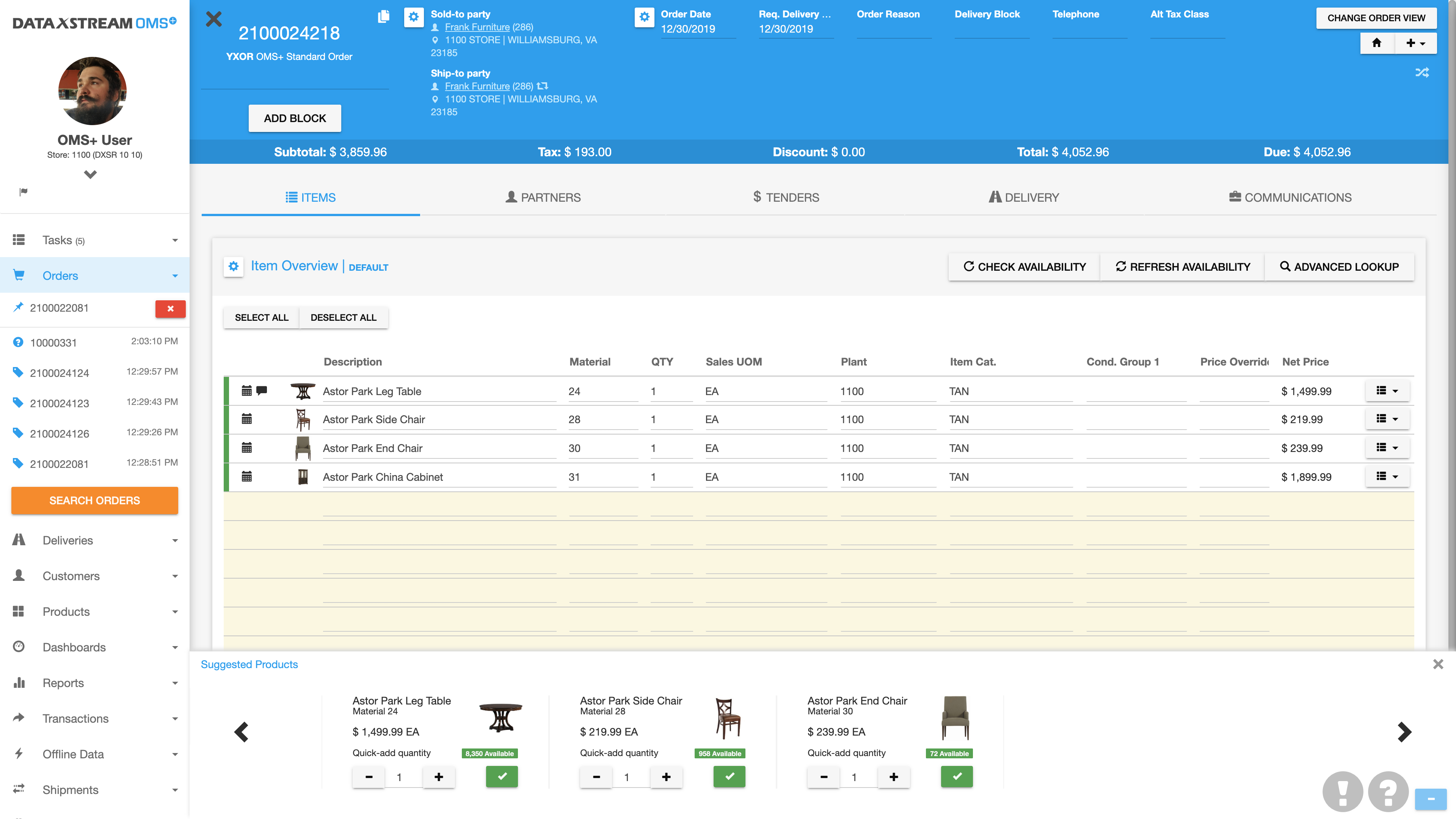The width and height of the screenshot is (1456, 819).
Task: Switch to the TENDERS tab
Action: click(x=786, y=197)
